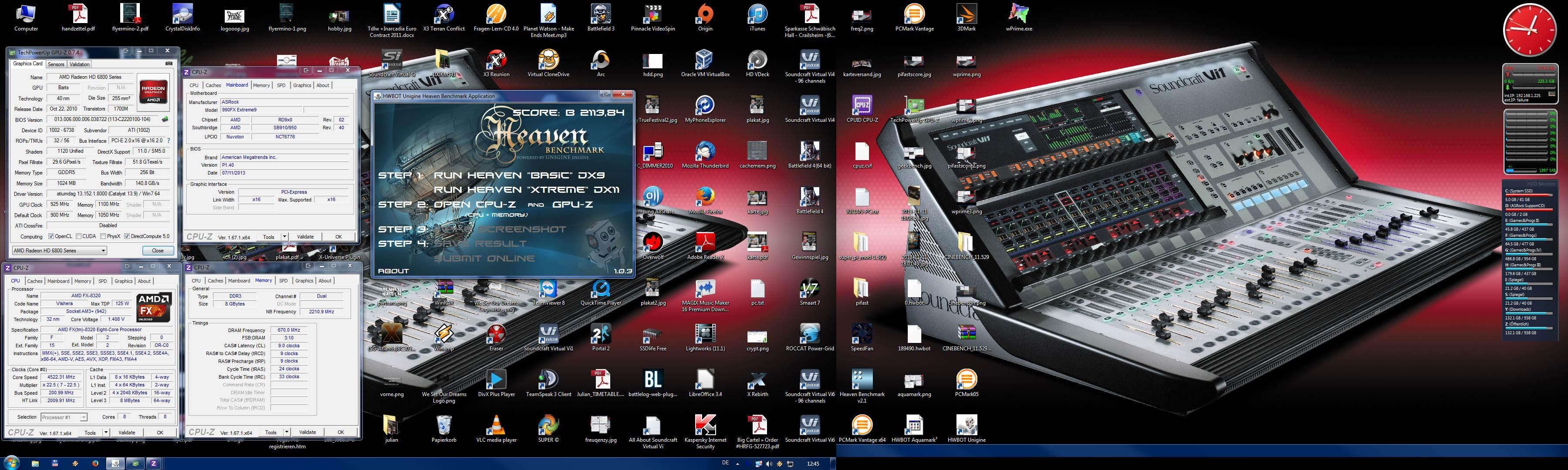The width and height of the screenshot is (1568, 470).
Task: Click the system clock showing 12:45
Action: pyautogui.click(x=813, y=463)
